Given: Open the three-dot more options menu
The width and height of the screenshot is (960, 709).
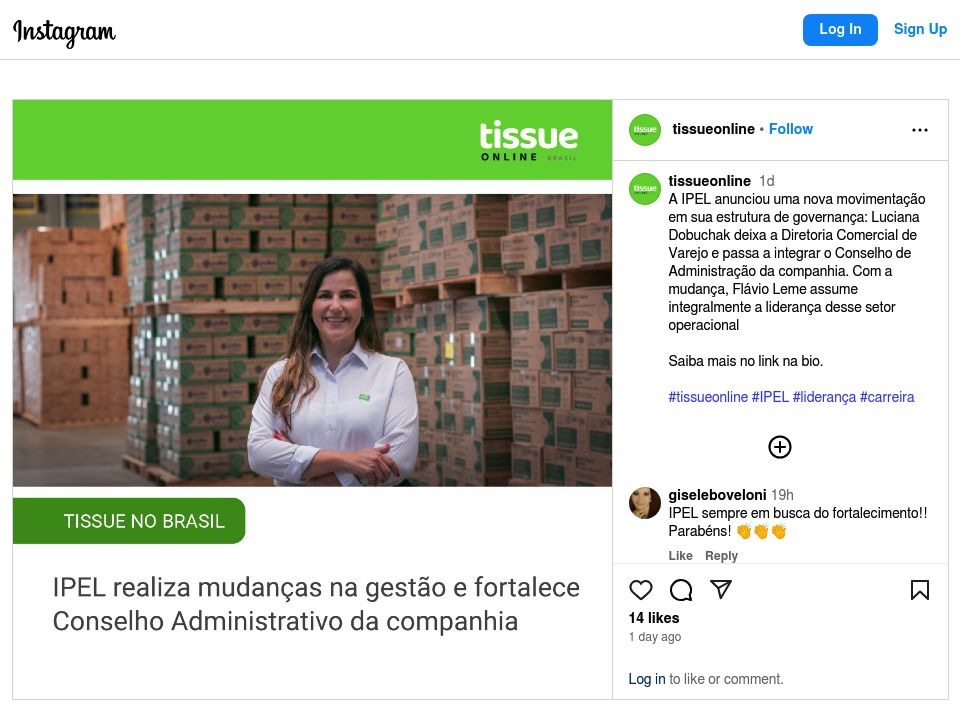Looking at the screenshot, I should point(920,130).
